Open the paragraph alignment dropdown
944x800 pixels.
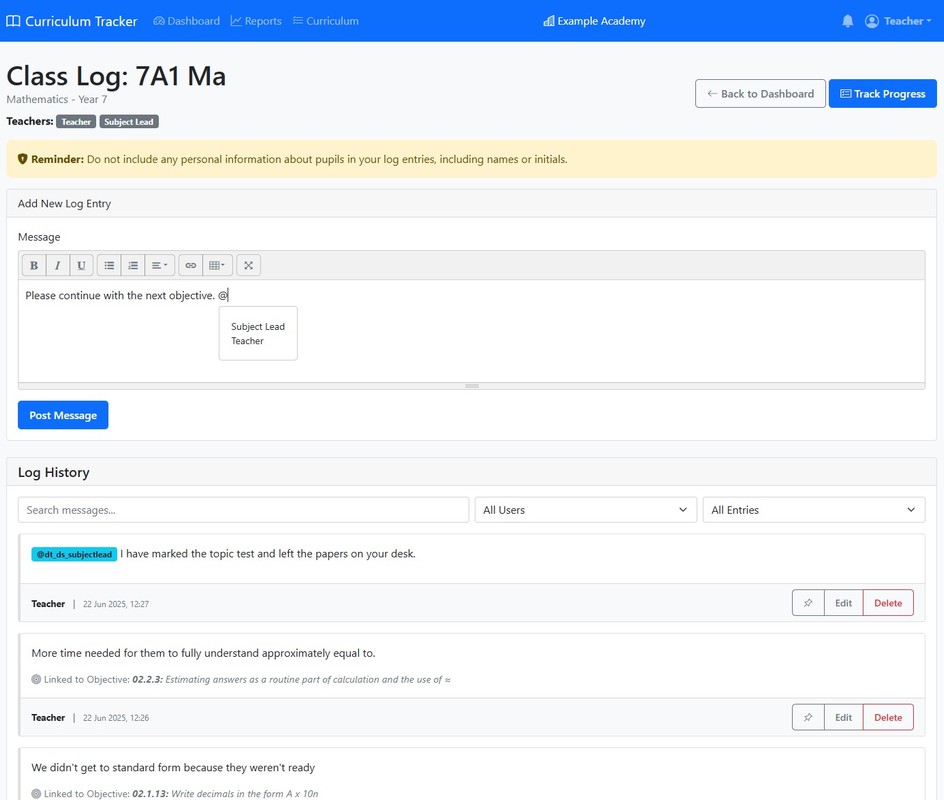(x=160, y=265)
